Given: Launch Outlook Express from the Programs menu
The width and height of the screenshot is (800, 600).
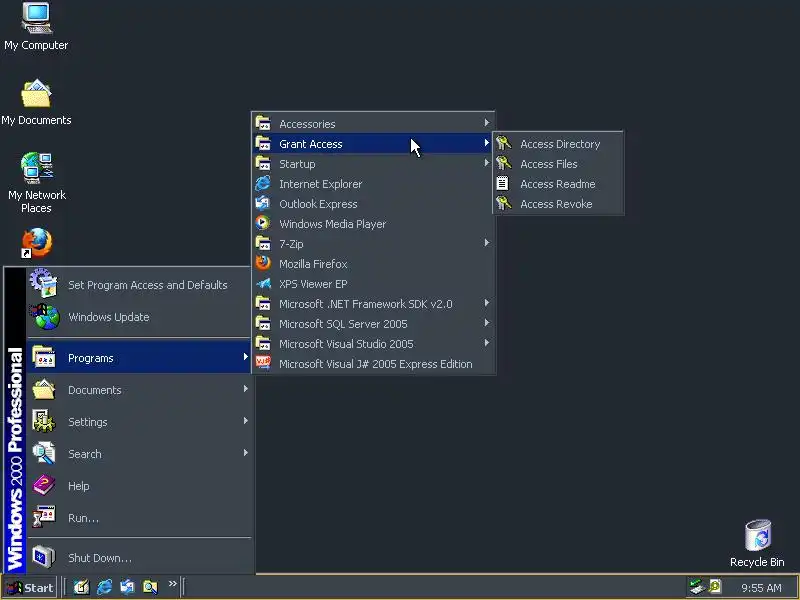Looking at the screenshot, I should [x=373, y=204].
